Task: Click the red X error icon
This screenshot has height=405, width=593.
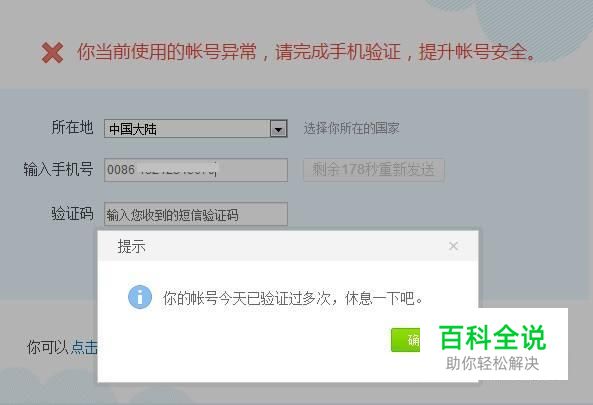Action: point(52,53)
